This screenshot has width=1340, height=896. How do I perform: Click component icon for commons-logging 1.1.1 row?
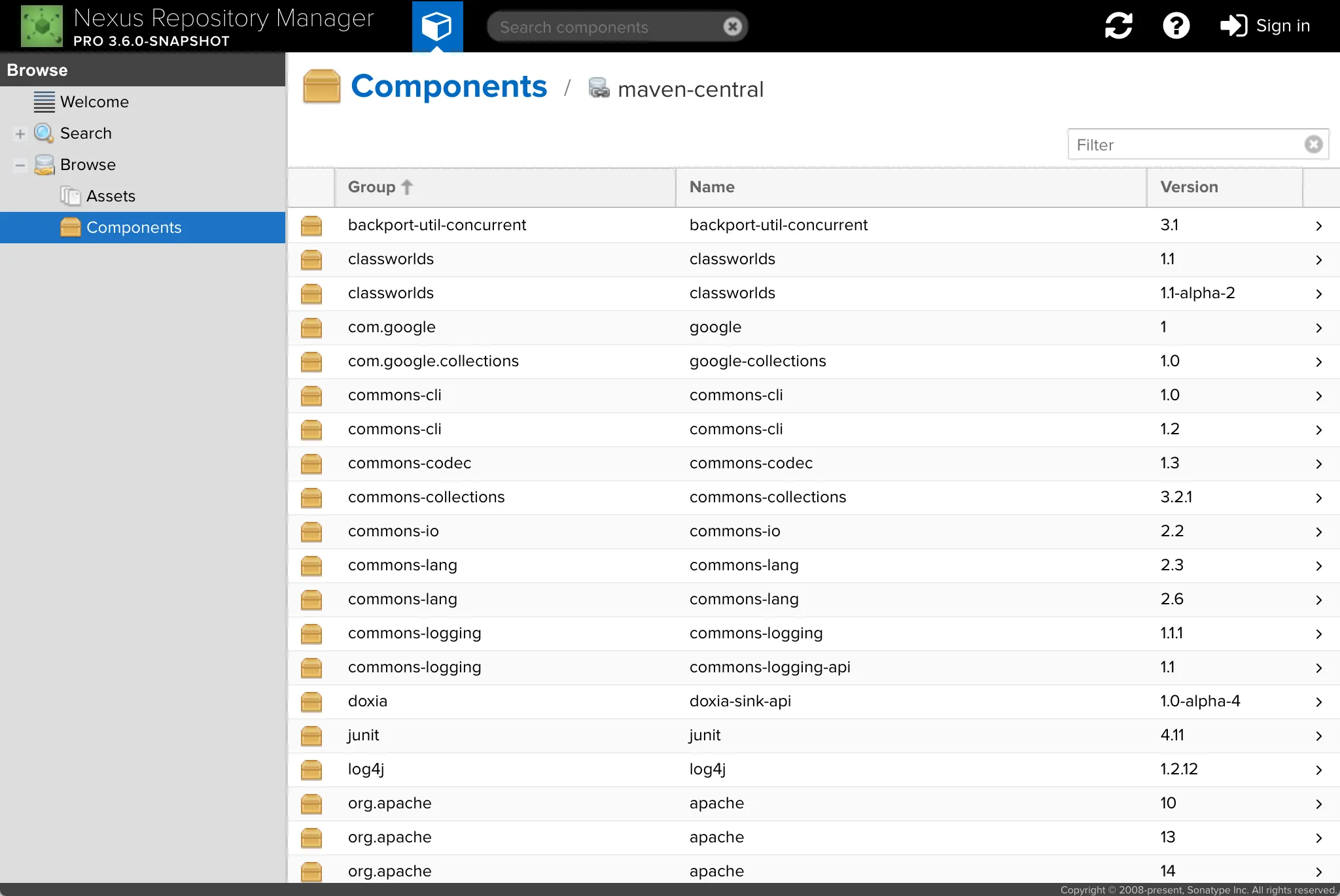[x=311, y=634]
